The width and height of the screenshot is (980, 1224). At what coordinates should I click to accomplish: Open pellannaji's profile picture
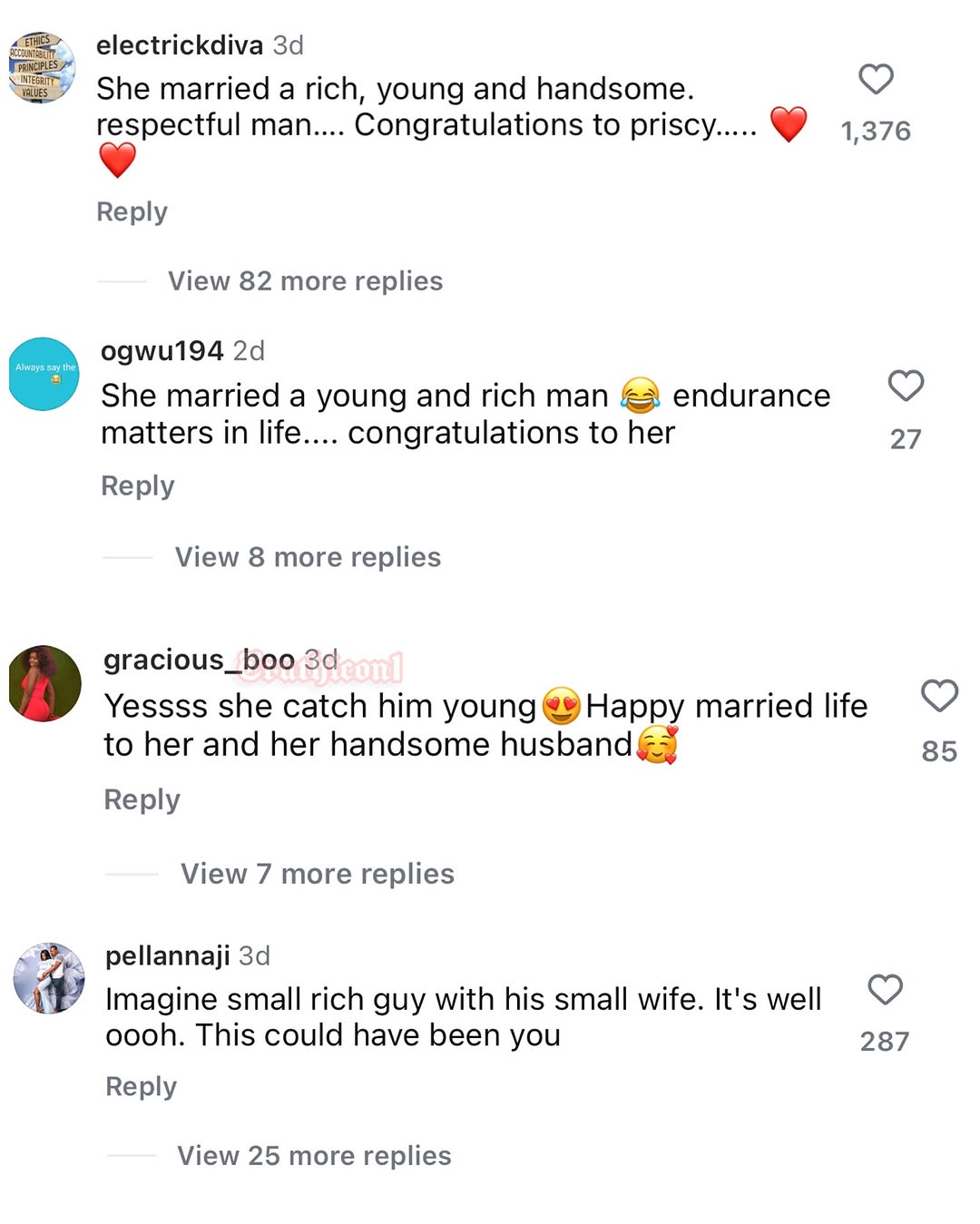(49, 977)
